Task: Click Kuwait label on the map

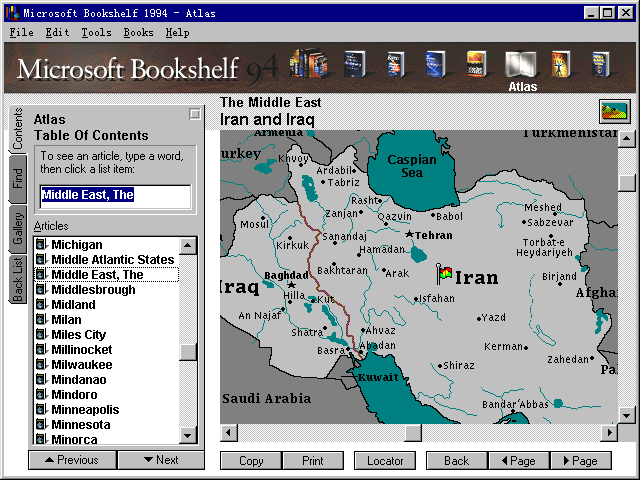Action: pos(378,377)
